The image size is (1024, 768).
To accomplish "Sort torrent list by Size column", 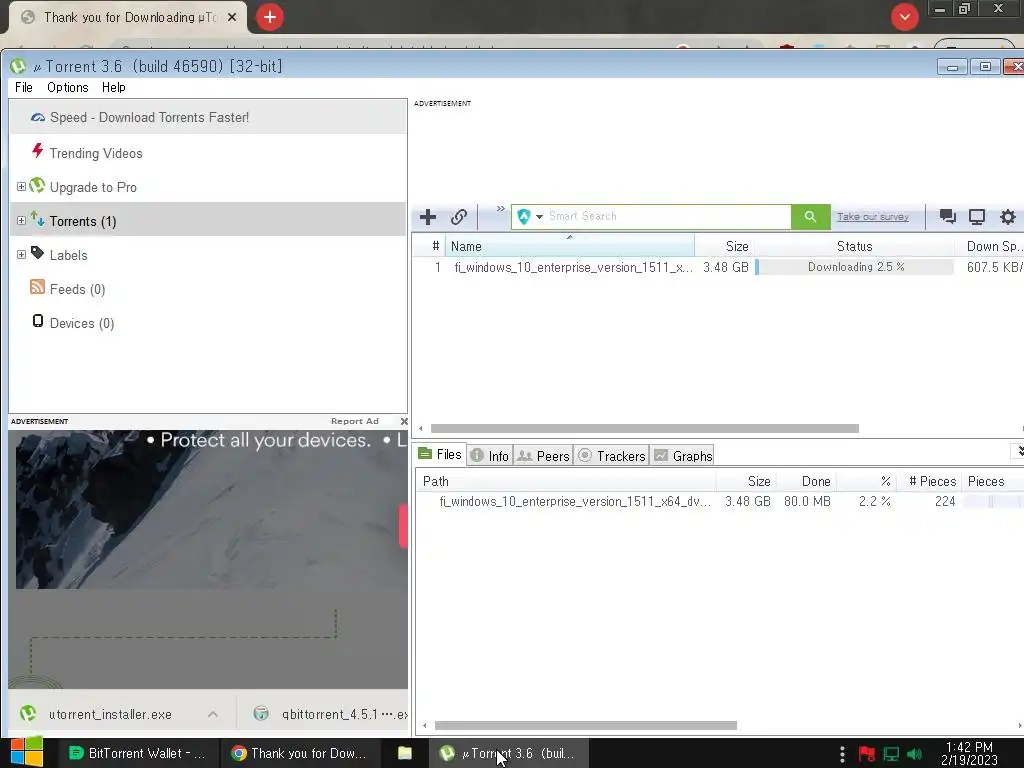I will pyautogui.click(x=724, y=246).
